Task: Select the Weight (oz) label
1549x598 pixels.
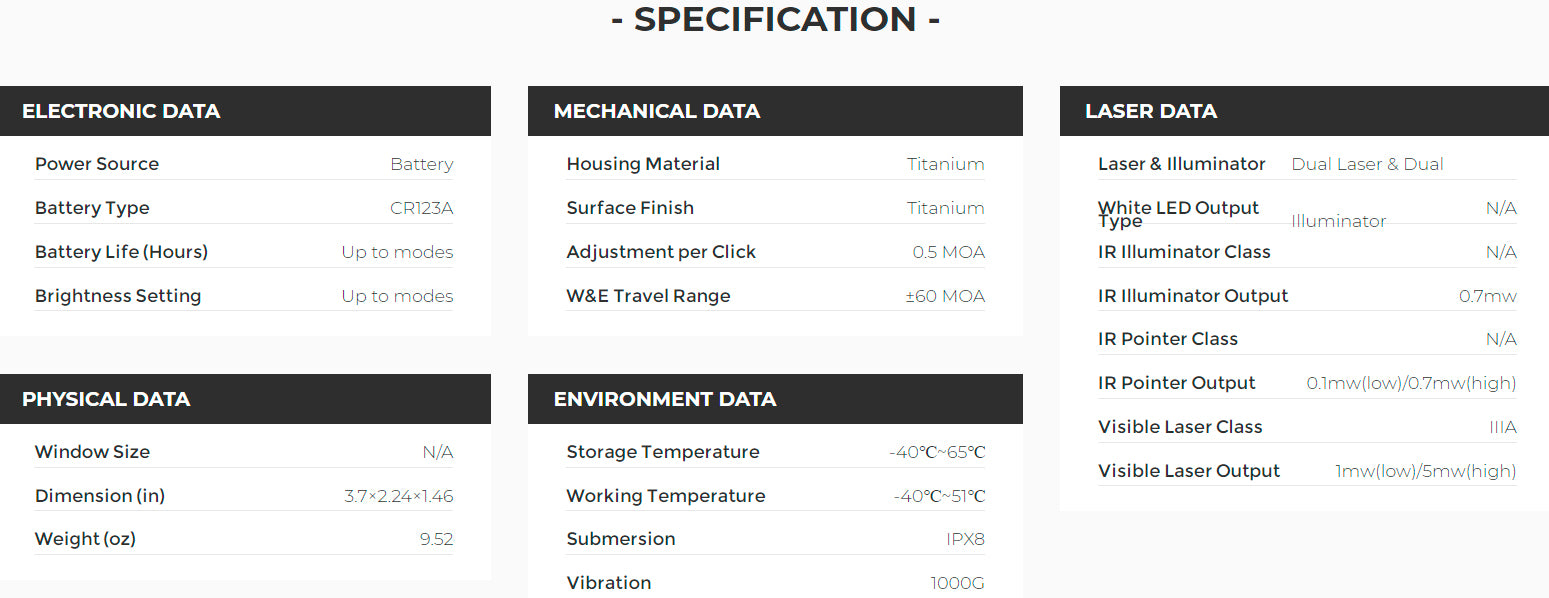Action: (85, 539)
